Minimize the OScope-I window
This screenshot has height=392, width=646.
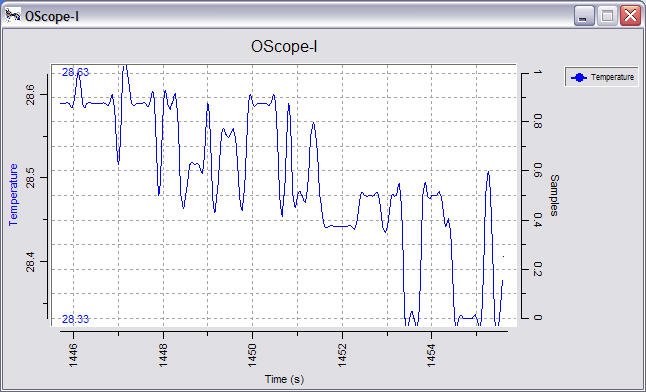584,16
